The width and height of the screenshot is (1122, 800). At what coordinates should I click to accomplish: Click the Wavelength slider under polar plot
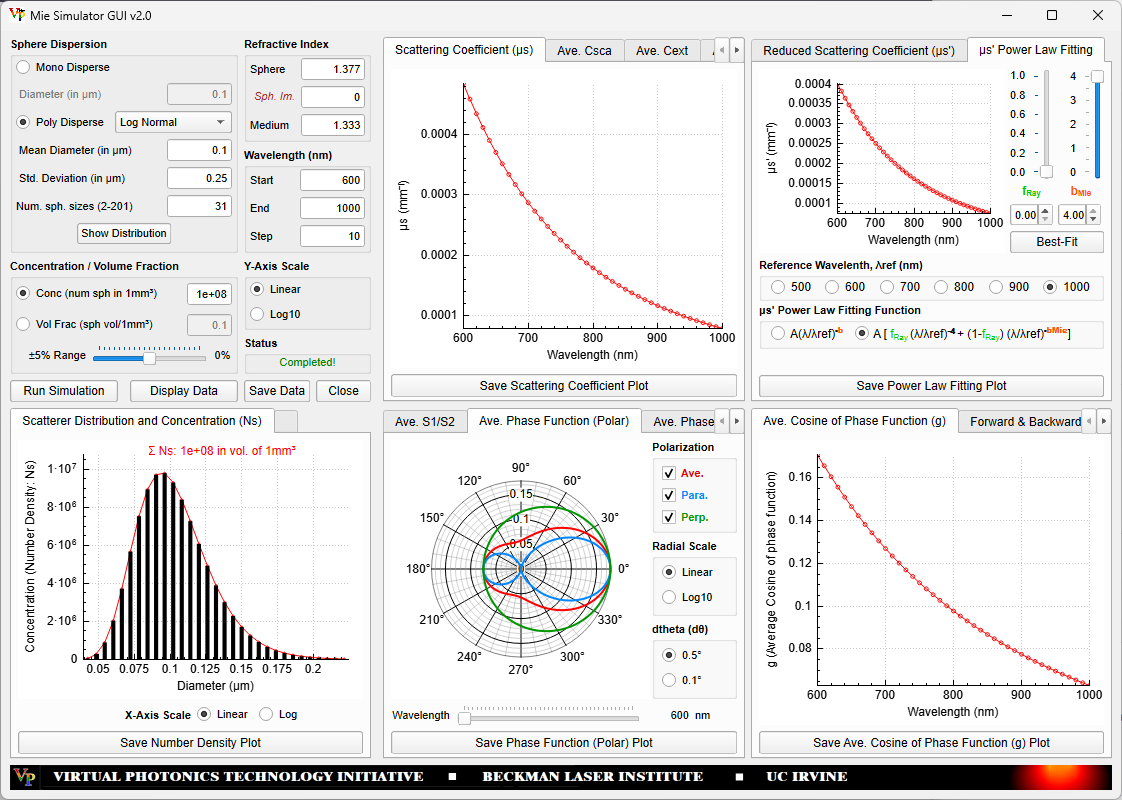coord(550,717)
